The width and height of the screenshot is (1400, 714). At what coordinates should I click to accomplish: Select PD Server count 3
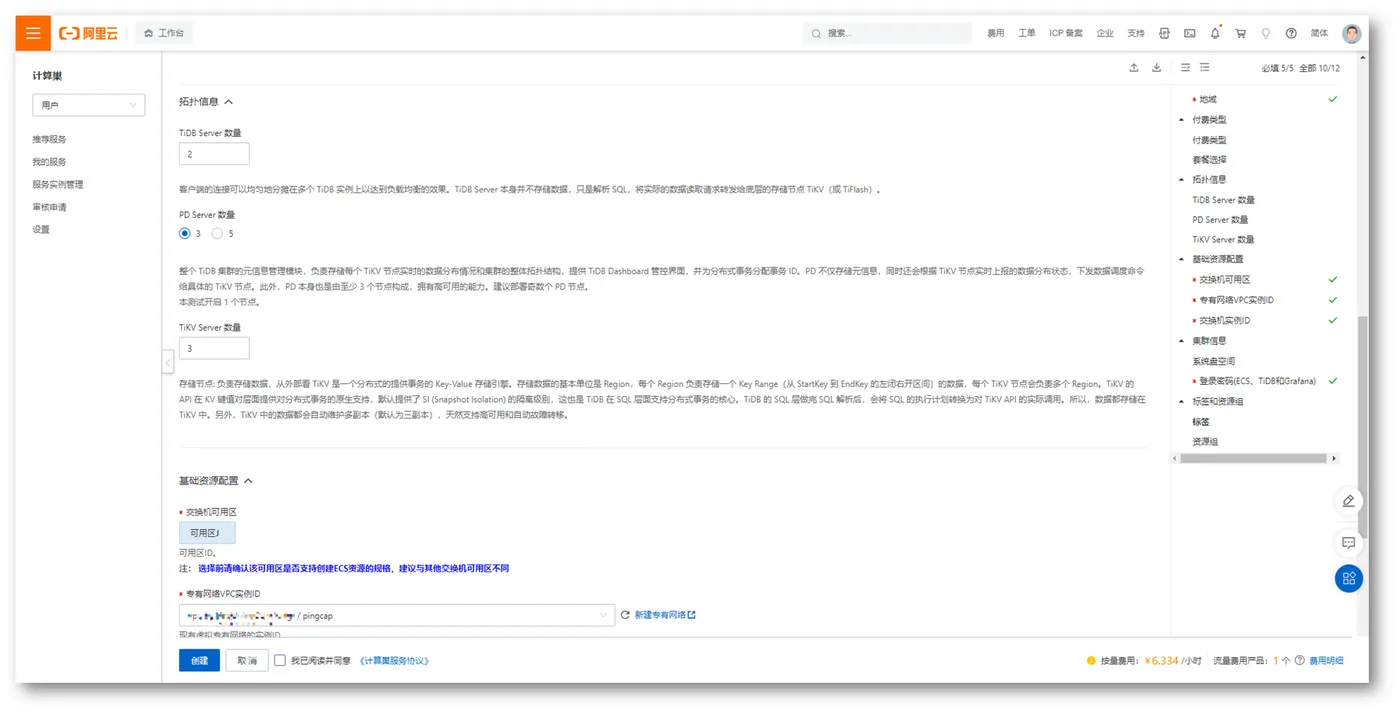click(x=184, y=233)
